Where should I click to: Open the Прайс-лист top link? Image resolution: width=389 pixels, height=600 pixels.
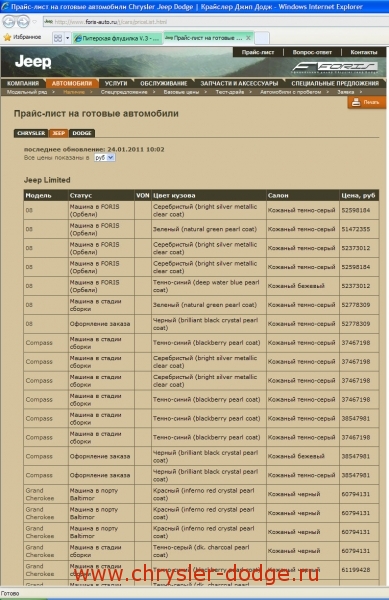pyautogui.click(x=258, y=52)
